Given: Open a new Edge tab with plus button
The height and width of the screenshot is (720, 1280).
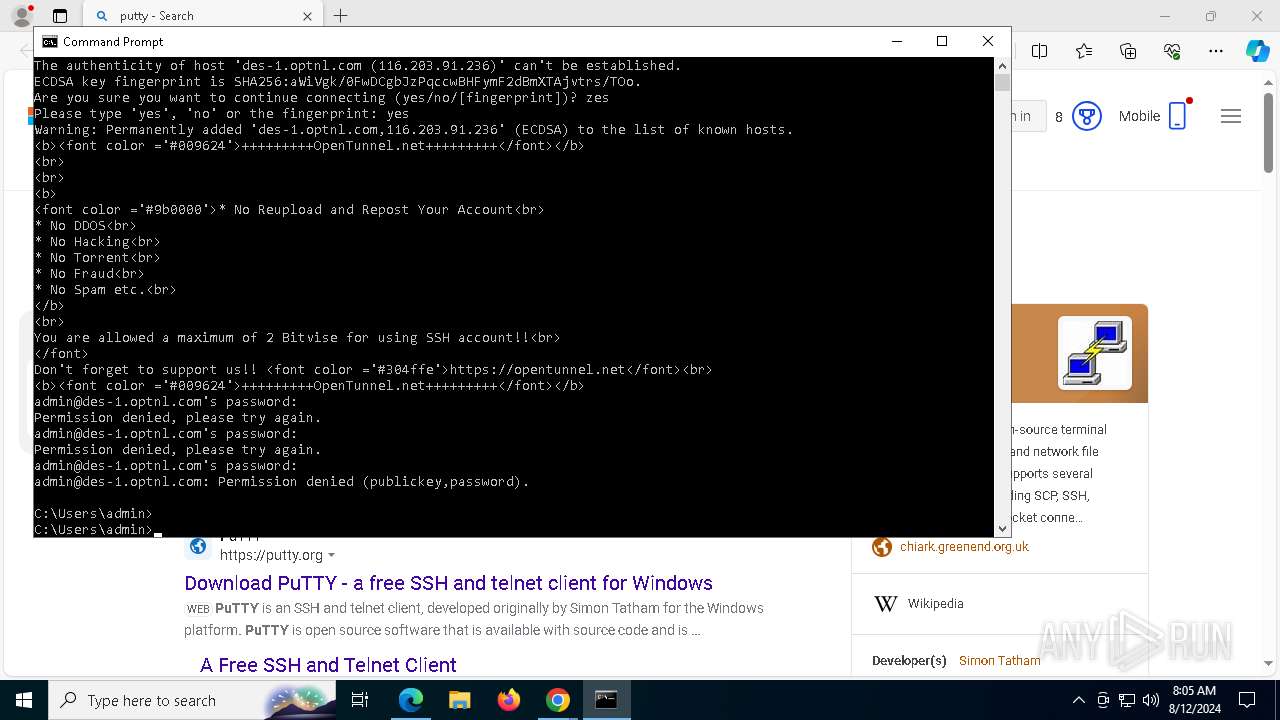Looking at the screenshot, I should click(x=341, y=16).
